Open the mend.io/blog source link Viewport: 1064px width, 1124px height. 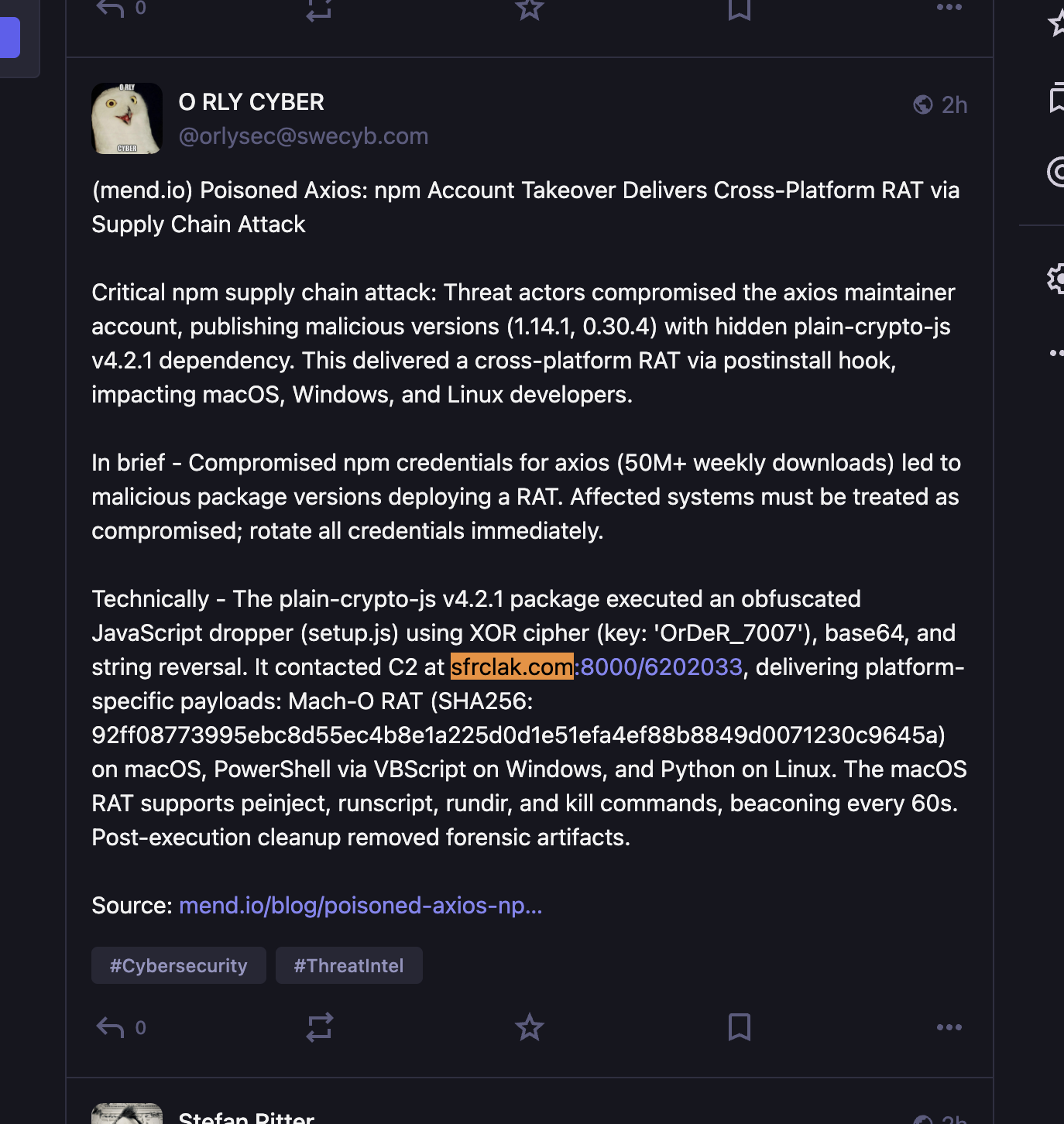(x=360, y=905)
